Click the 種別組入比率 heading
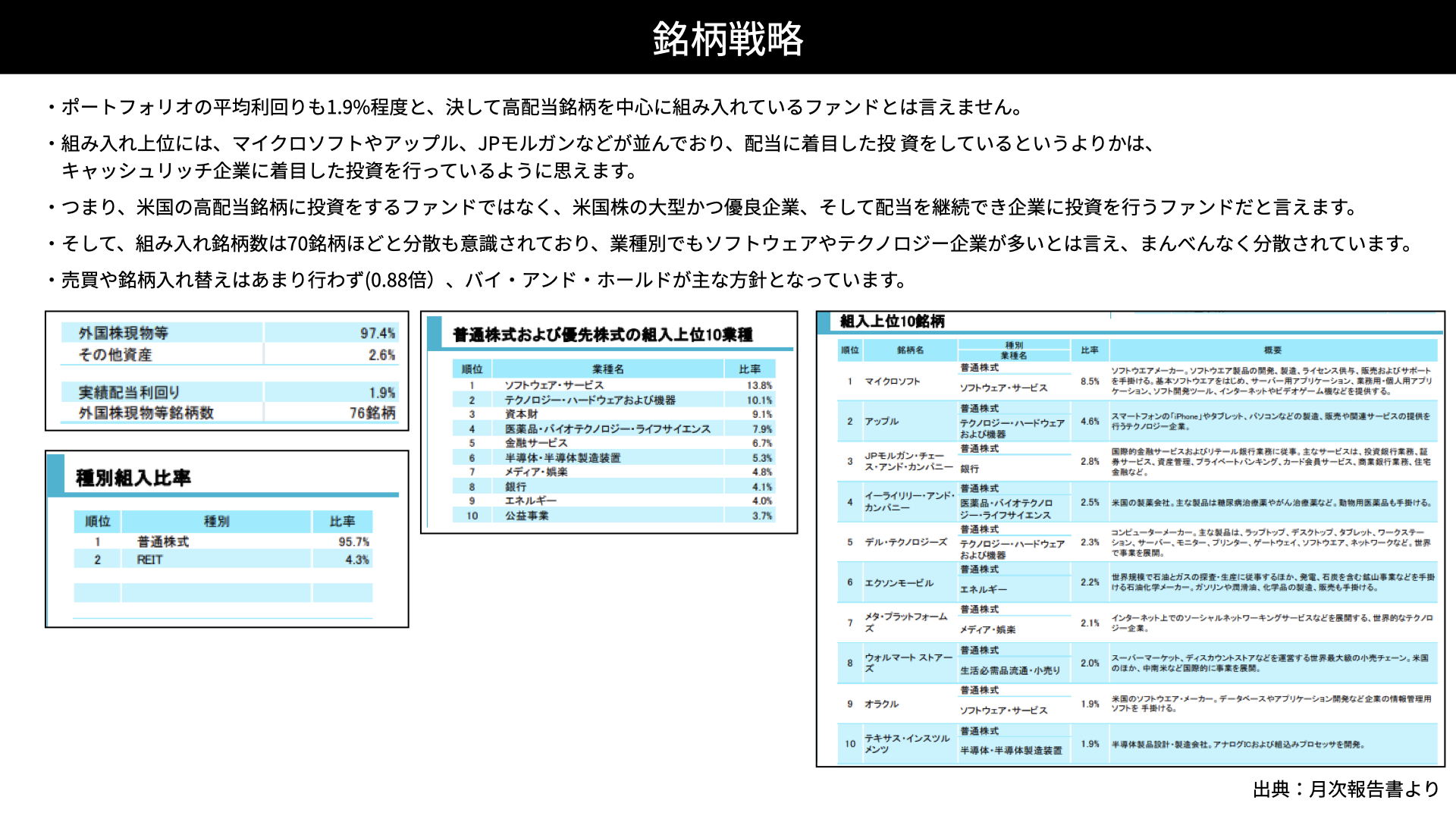The height and width of the screenshot is (819, 1456). click(x=133, y=478)
